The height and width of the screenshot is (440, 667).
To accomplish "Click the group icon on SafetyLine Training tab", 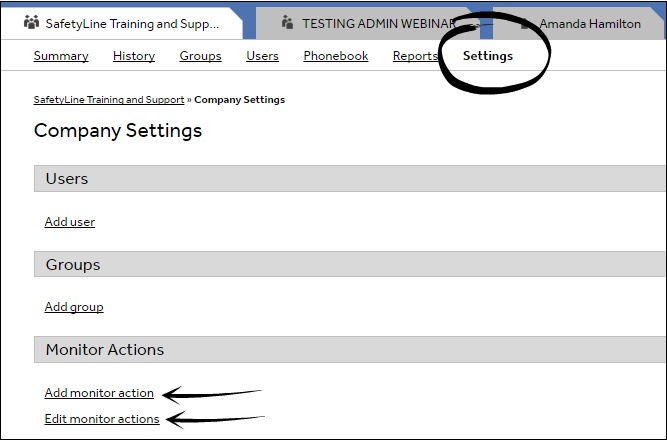I will pos(31,23).
